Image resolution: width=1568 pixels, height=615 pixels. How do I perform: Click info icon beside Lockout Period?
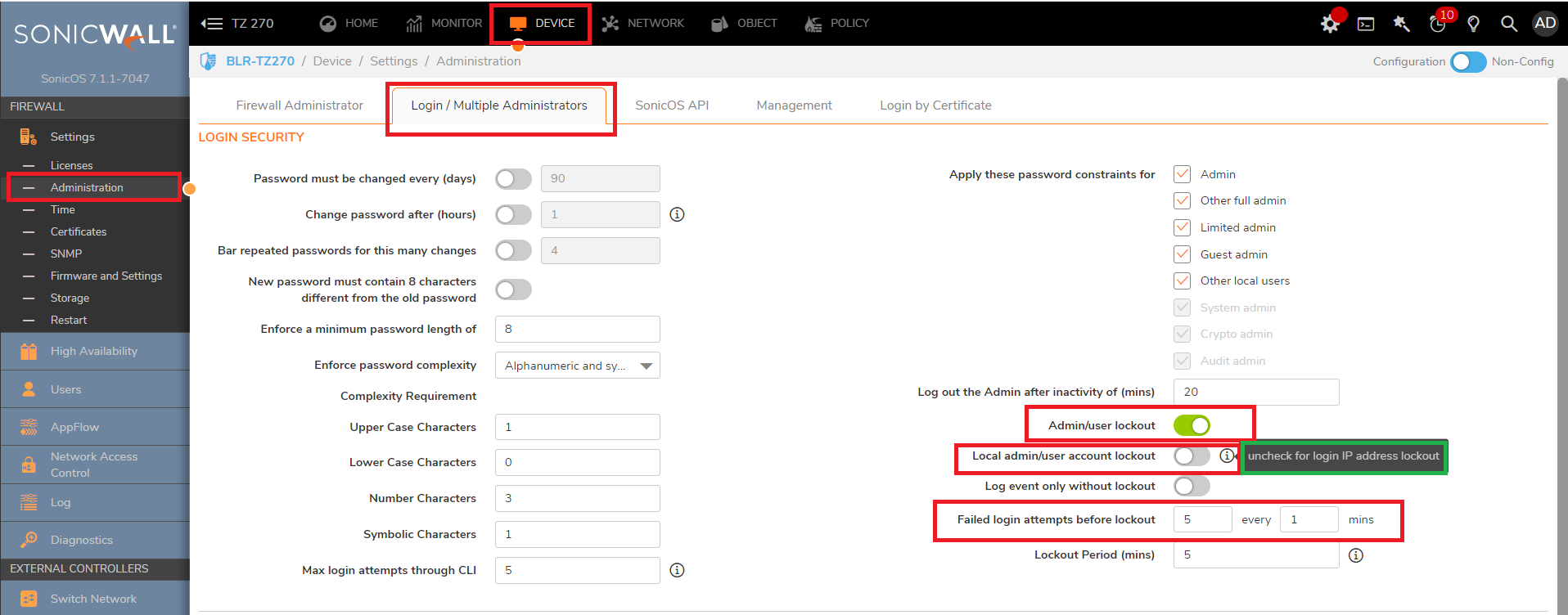coord(1356,555)
